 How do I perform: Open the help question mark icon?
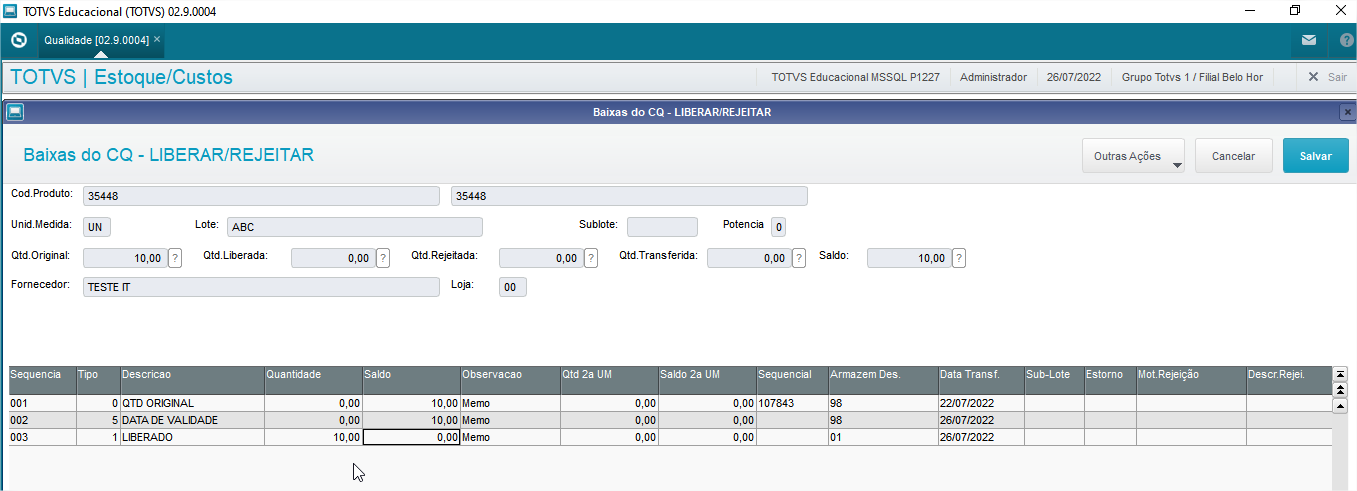pyautogui.click(x=1346, y=40)
